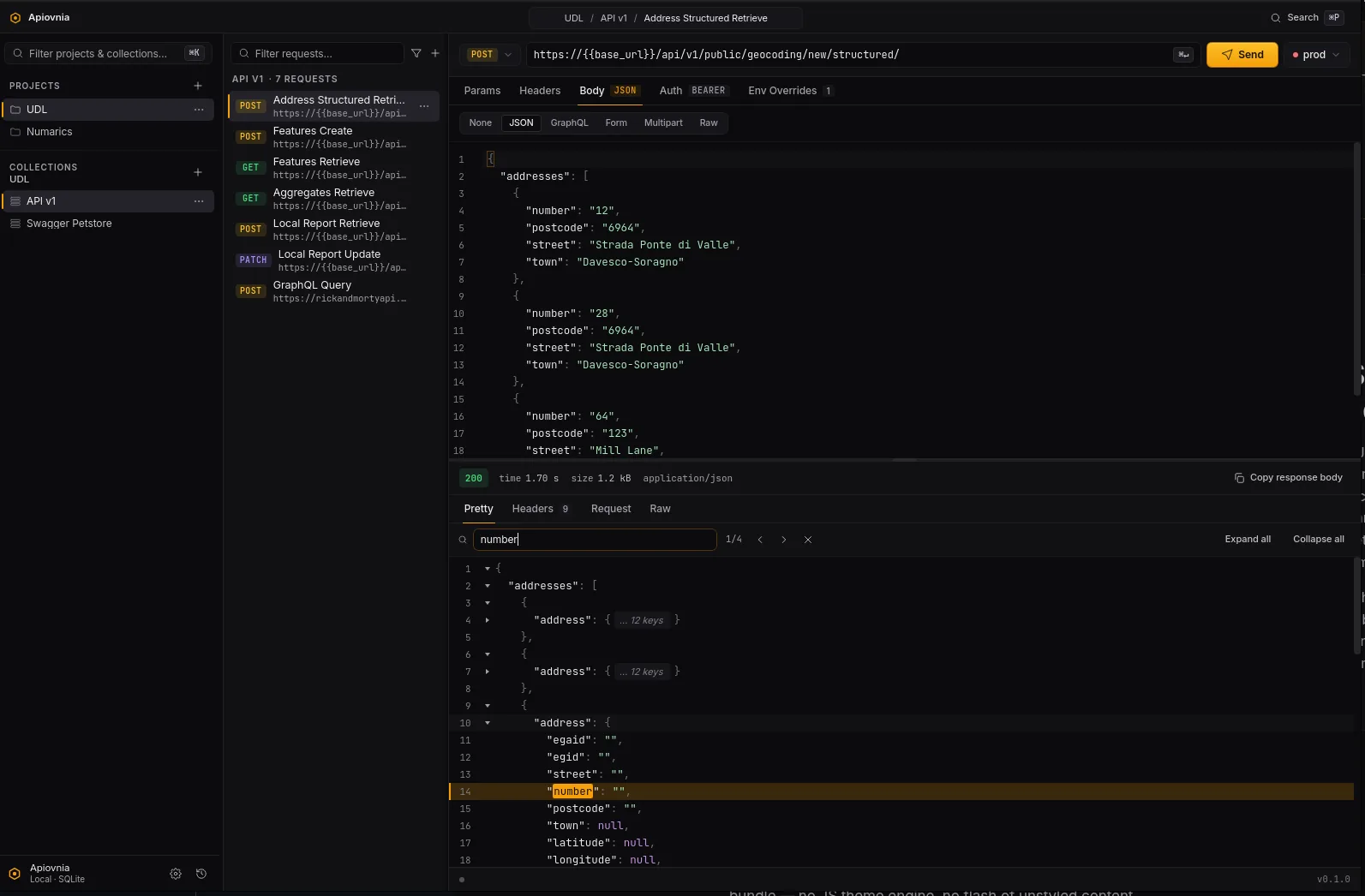Click the status dot in footer

462,880
